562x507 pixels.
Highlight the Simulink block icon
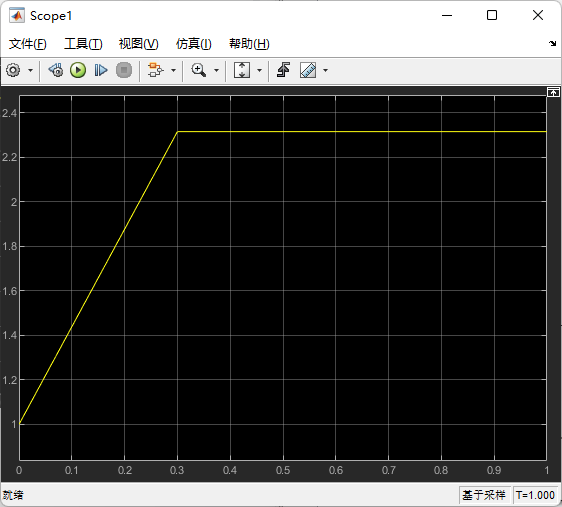click(x=156, y=70)
